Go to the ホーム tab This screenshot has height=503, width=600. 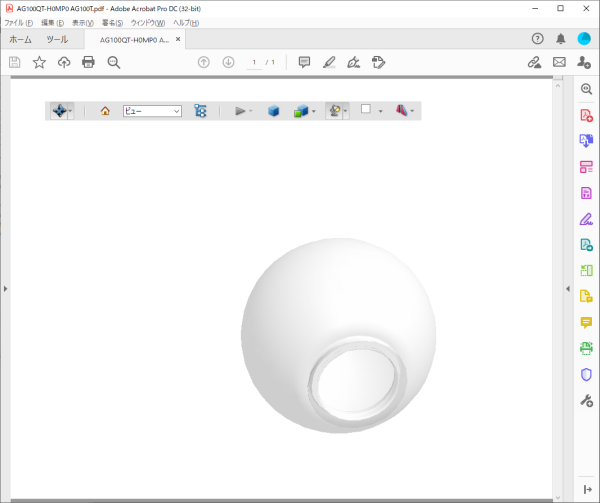pyautogui.click(x=20, y=40)
